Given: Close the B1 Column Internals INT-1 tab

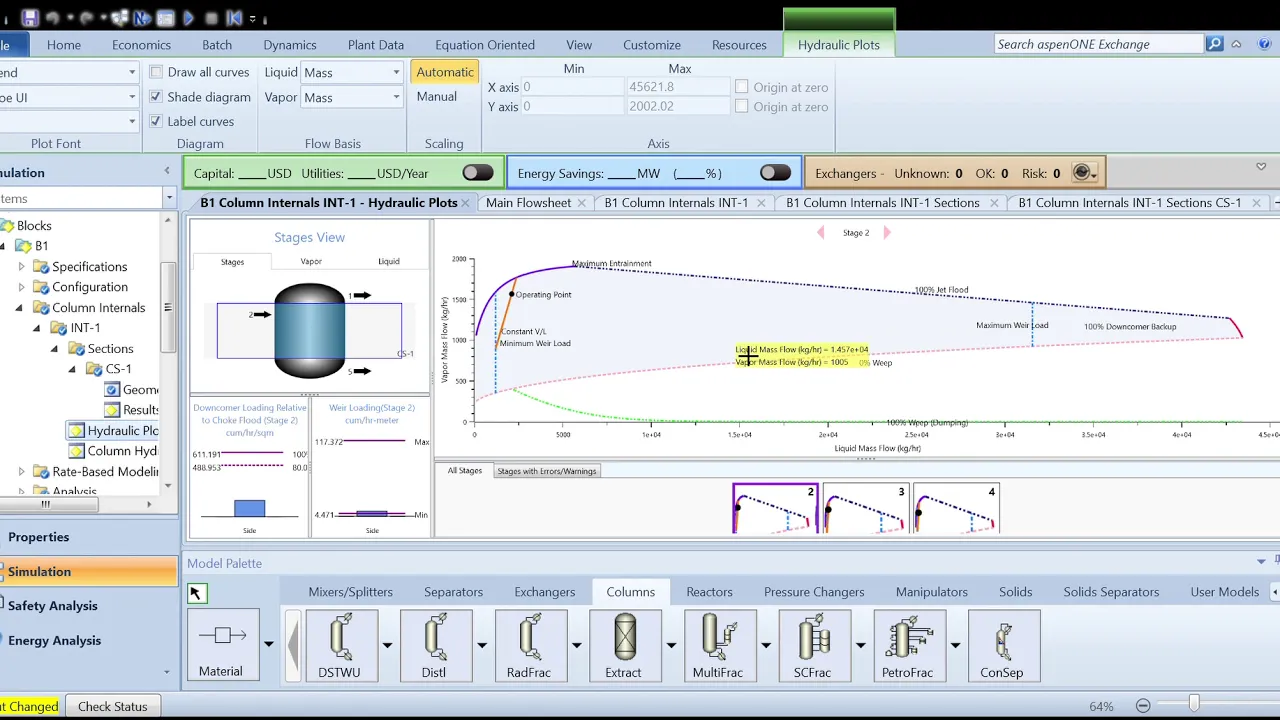Looking at the screenshot, I should tap(761, 202).
